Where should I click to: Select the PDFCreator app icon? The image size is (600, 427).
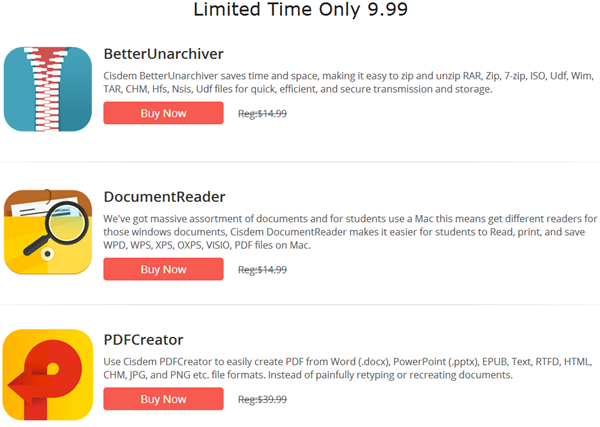48,375
